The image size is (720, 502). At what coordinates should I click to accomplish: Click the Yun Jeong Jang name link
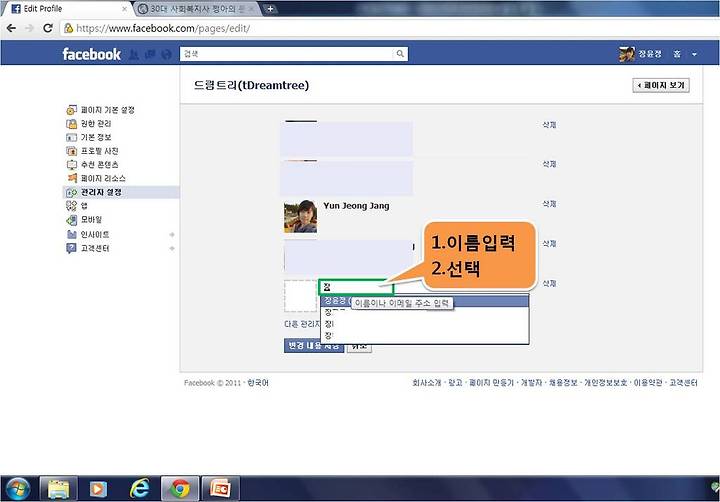tap(356, 206)
